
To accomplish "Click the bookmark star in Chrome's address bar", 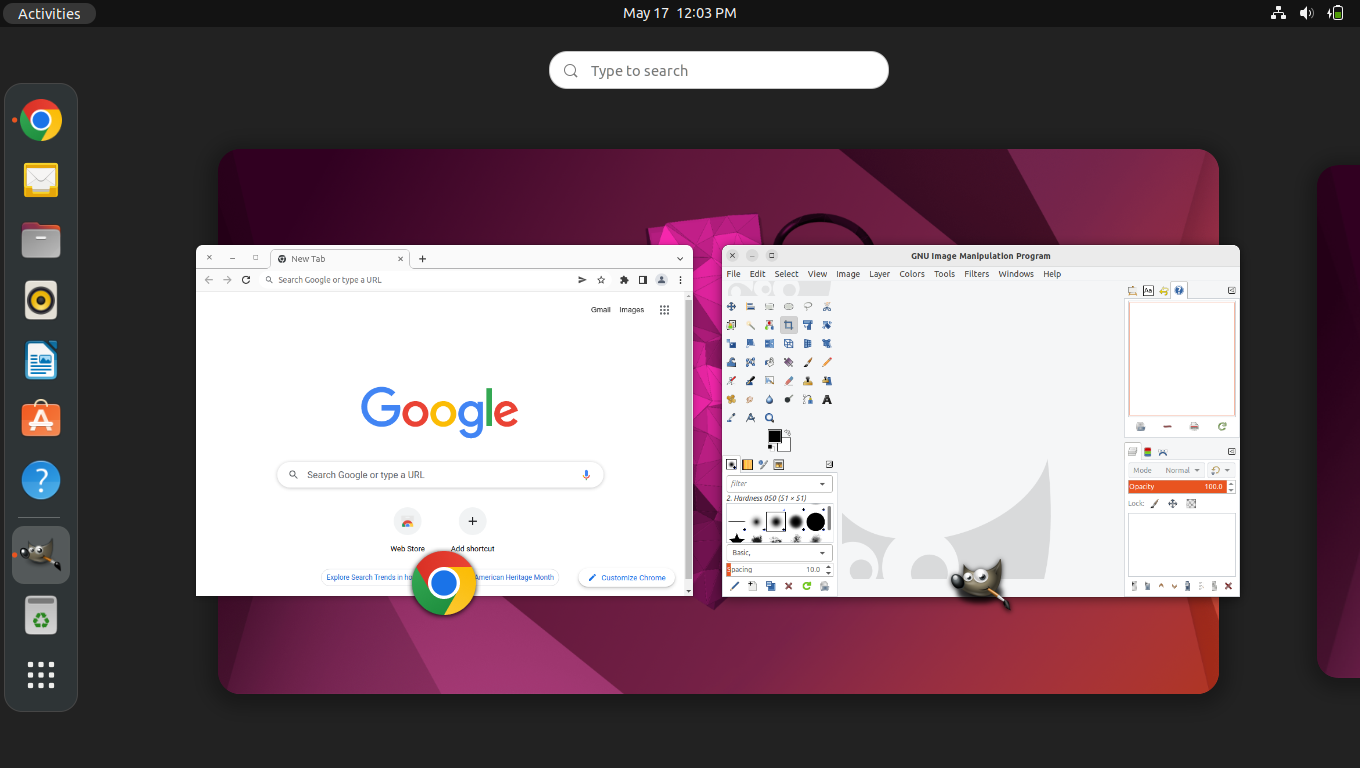I will (601, 280).
